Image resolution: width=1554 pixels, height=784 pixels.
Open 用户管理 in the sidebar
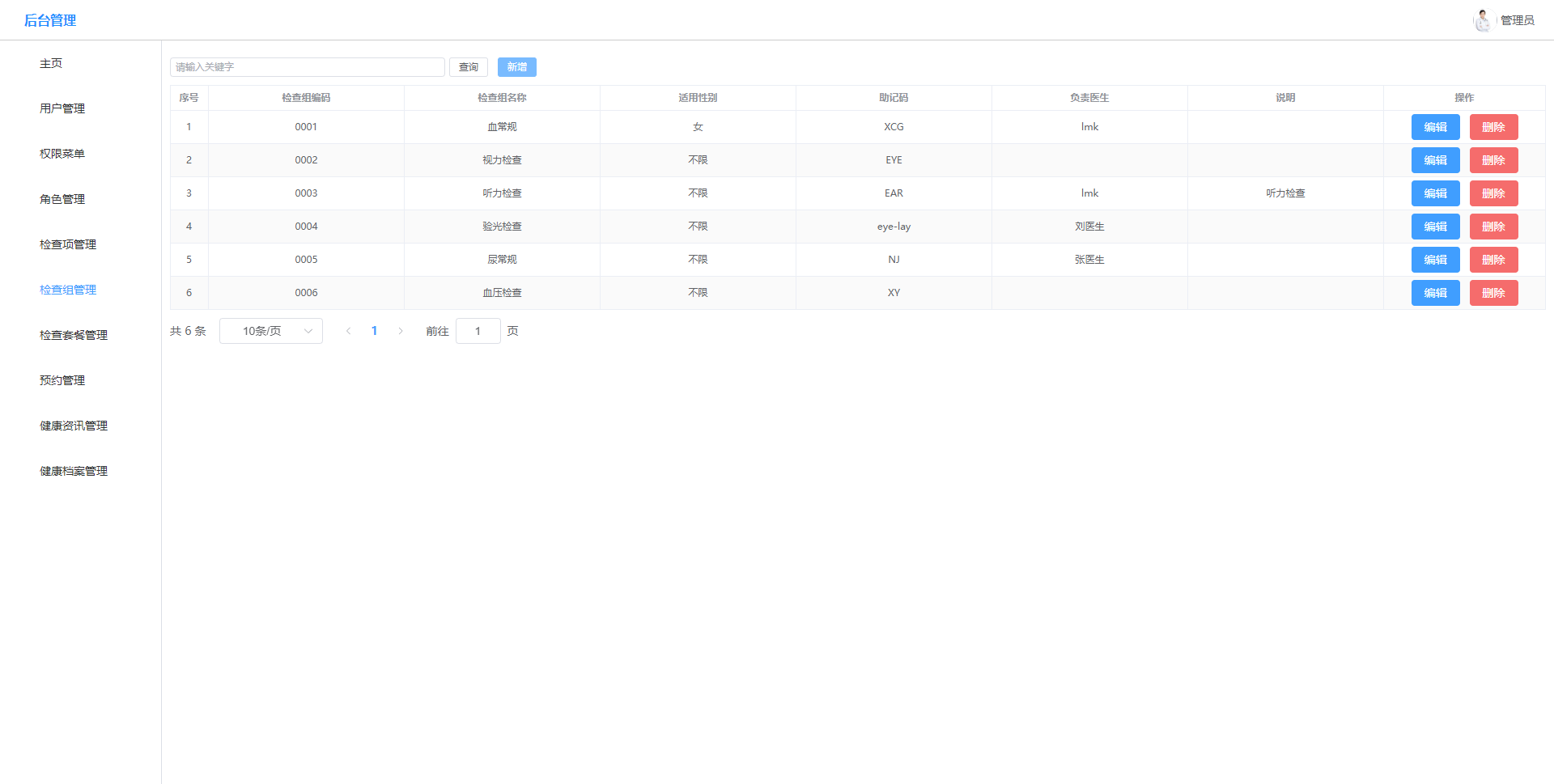pos(62,108)
